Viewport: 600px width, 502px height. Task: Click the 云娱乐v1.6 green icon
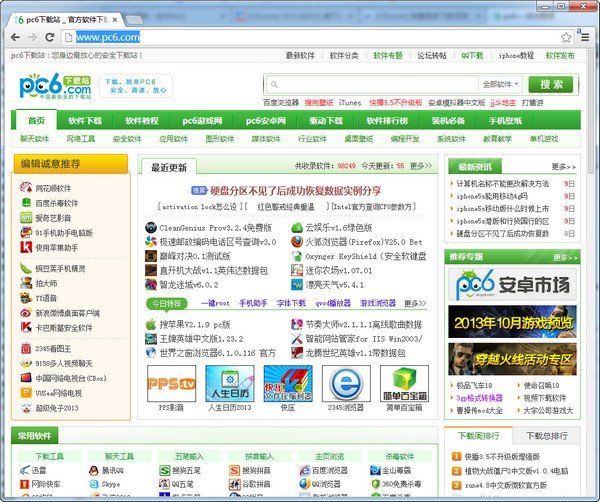pos(297,228)
